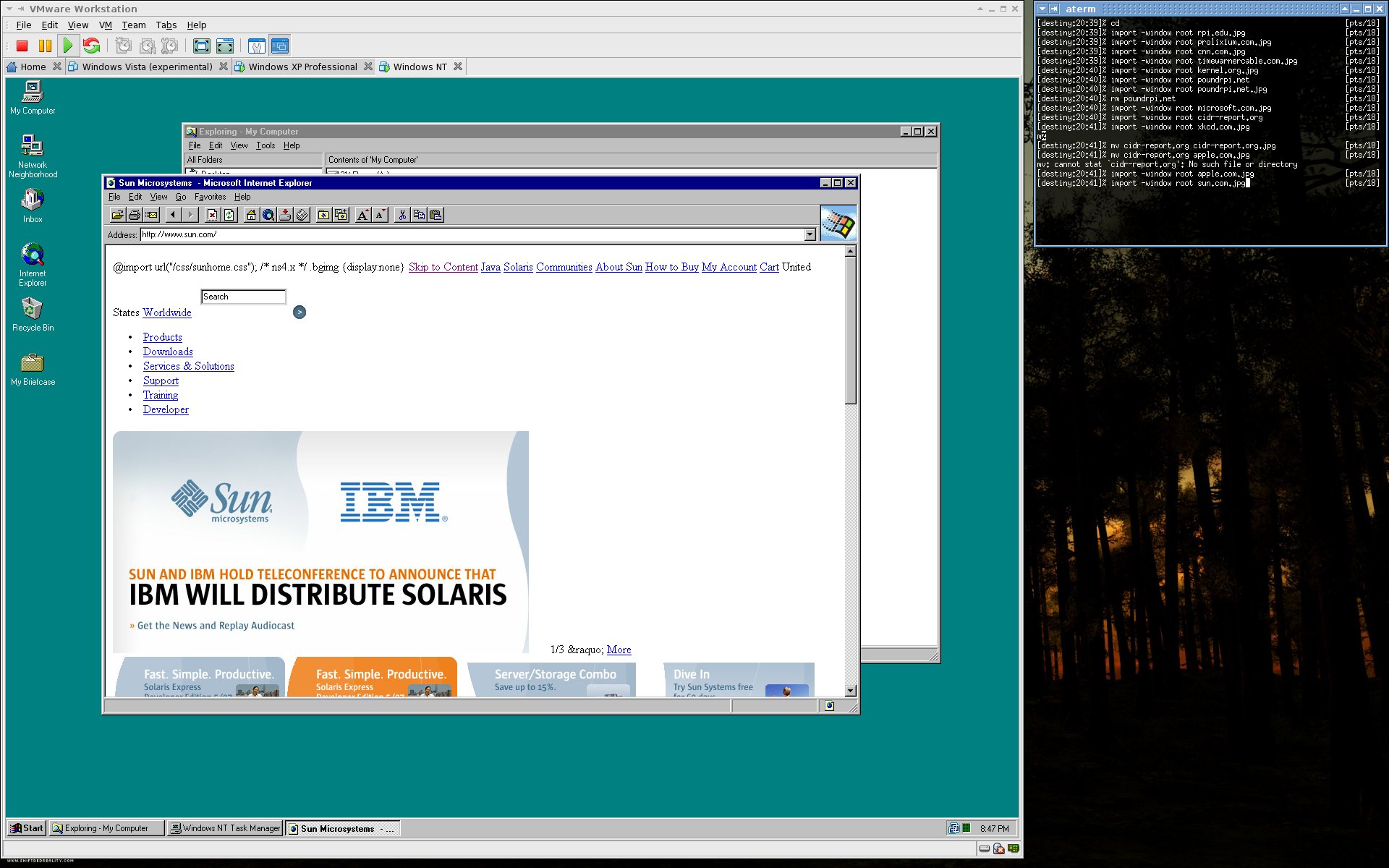Select the Inbox desktop icon
The height and width of the screenshot is (868, 1389).
[x=33, y=205]
